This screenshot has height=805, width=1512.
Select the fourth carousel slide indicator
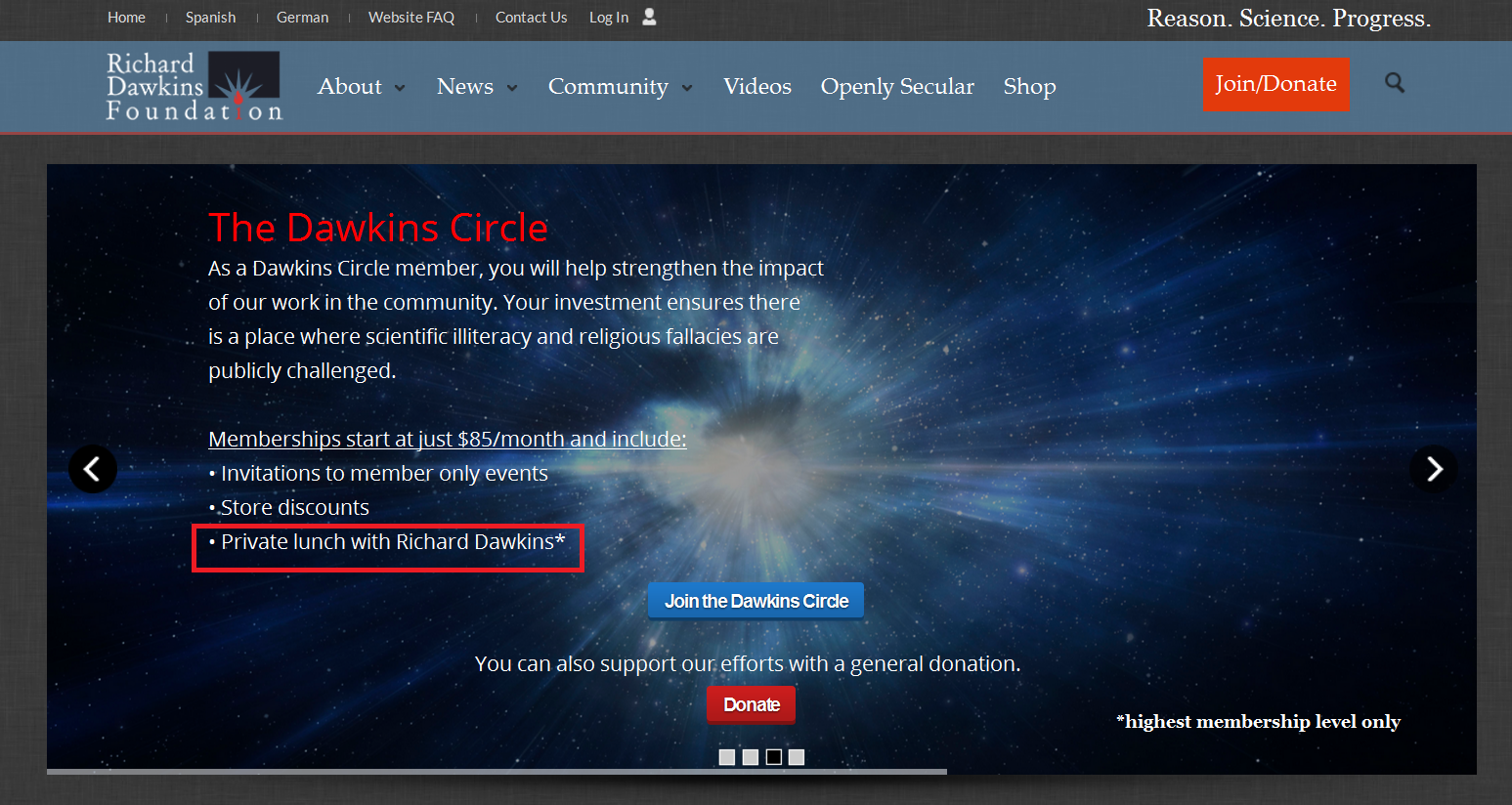pos(797,757)
